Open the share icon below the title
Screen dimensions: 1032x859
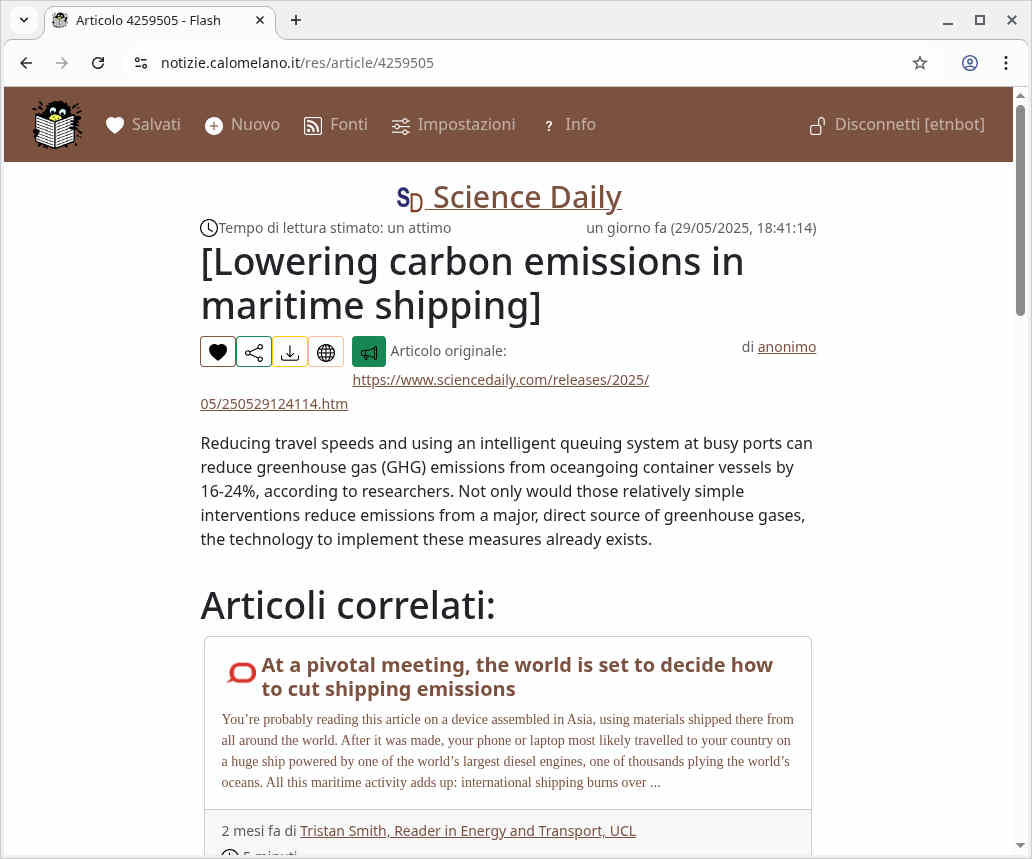(253, 351)
